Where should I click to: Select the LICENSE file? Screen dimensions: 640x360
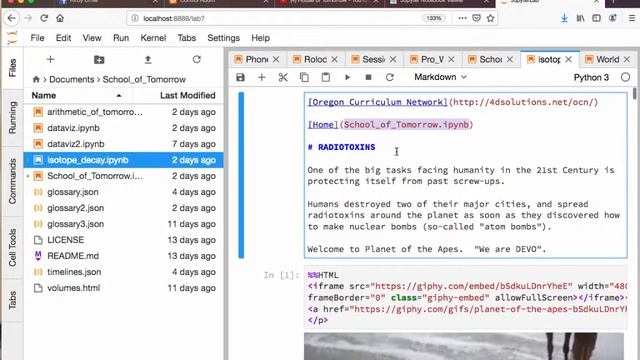[x=123, y=240]
